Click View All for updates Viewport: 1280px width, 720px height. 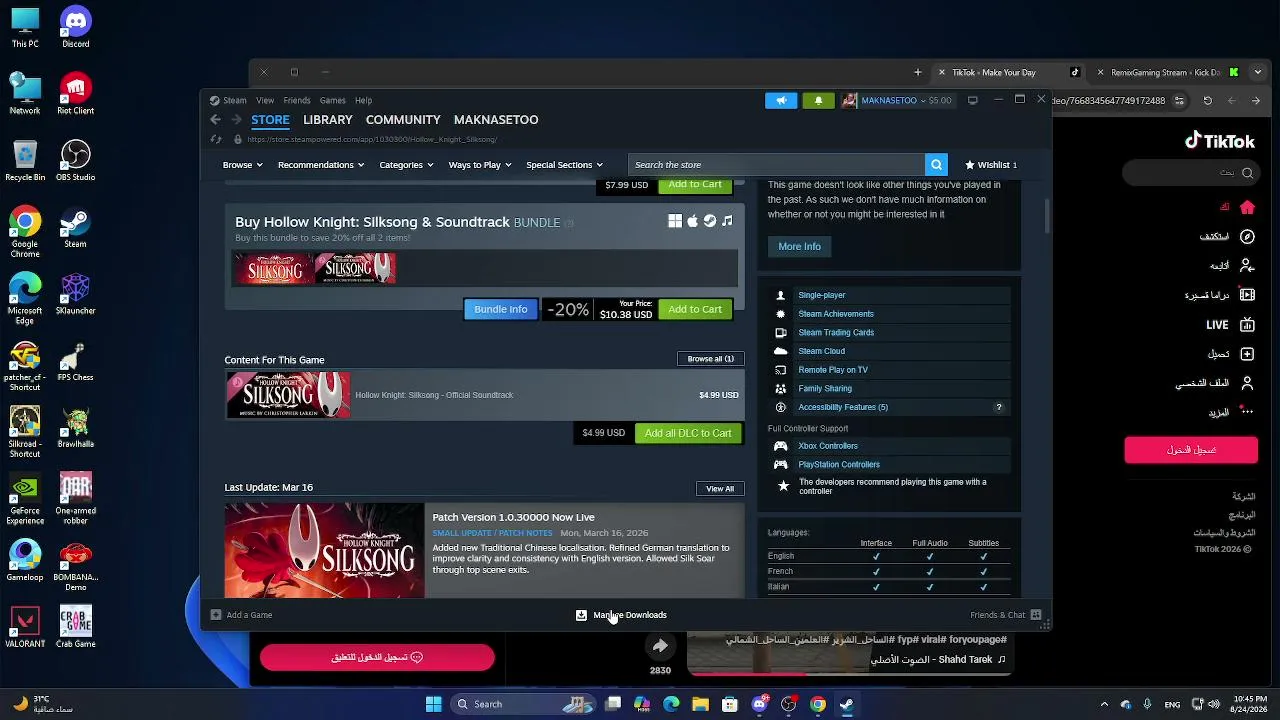(720, 489)
